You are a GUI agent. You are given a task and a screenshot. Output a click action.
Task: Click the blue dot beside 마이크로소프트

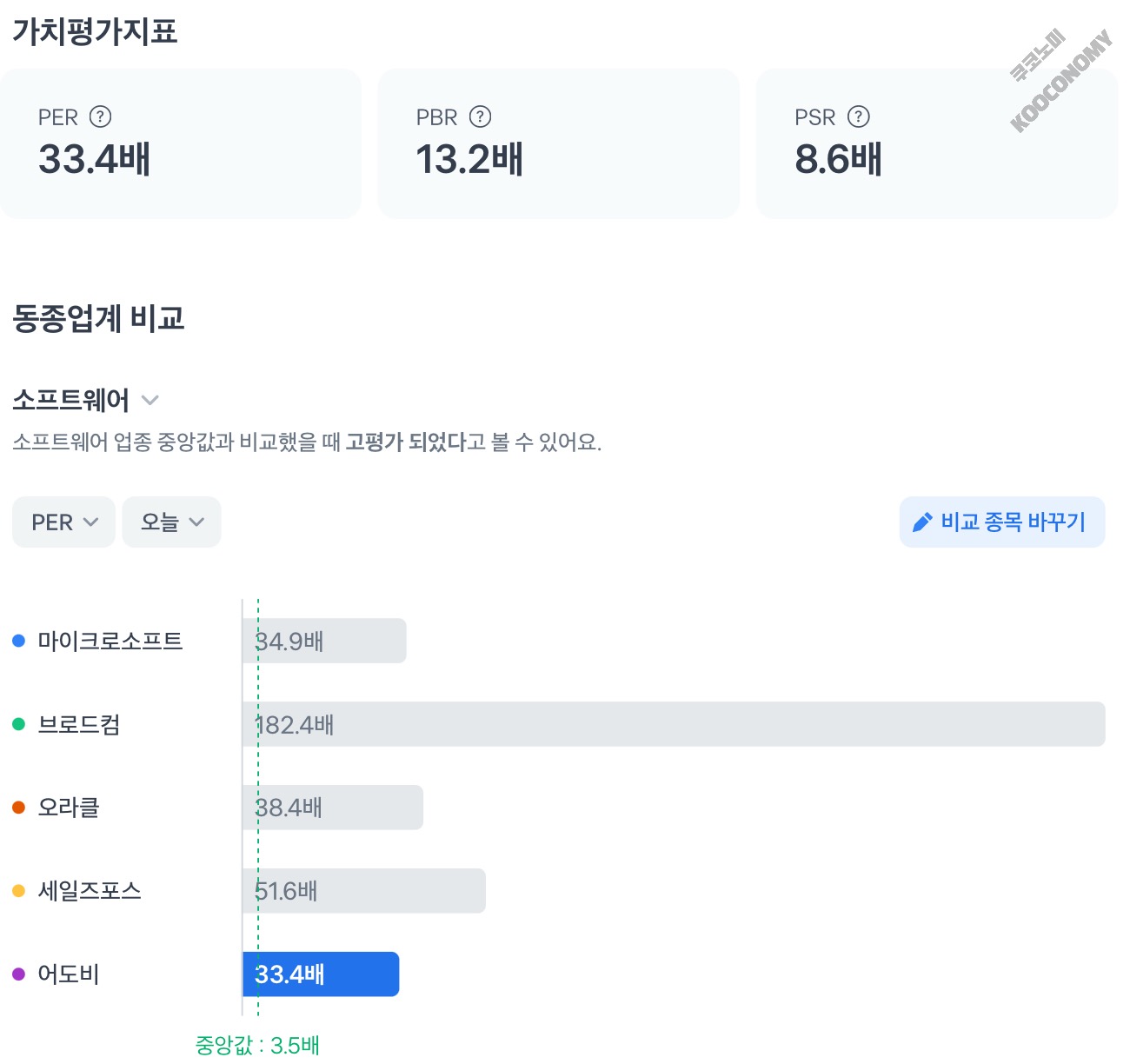point(18,641)
